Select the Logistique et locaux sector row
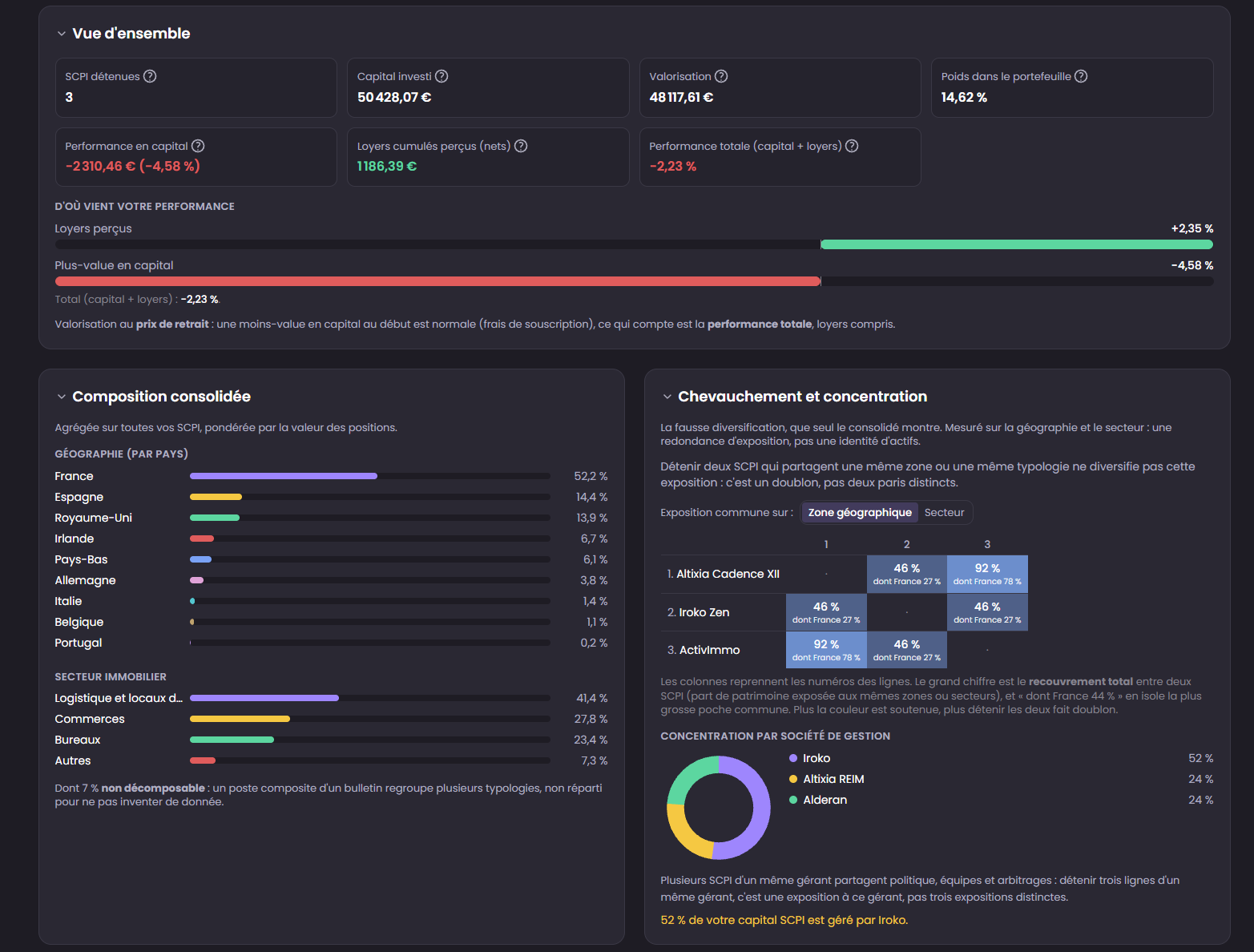Screen dimensions: 1254x952 pos(331,698)
